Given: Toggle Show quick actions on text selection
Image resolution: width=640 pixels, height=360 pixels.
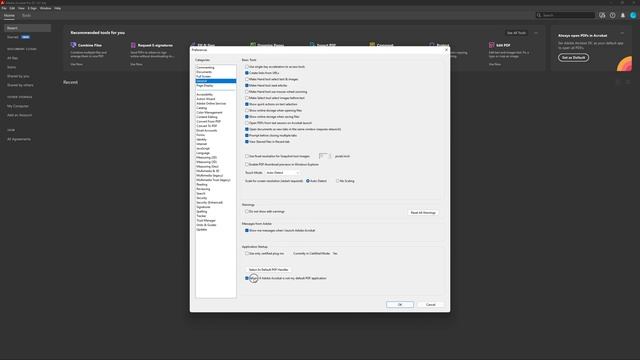Looking at the screenshot, I should coord(247,104).
